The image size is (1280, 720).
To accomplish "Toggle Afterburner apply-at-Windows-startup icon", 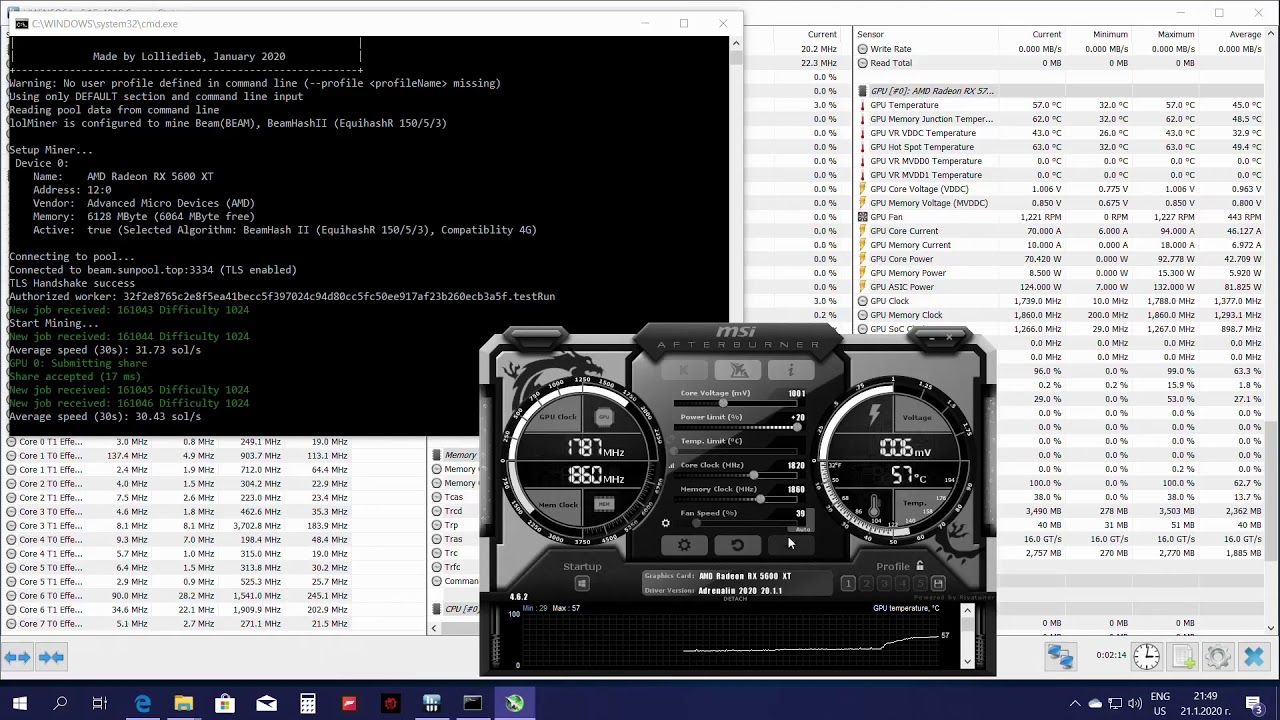I will tap(582, 584).
